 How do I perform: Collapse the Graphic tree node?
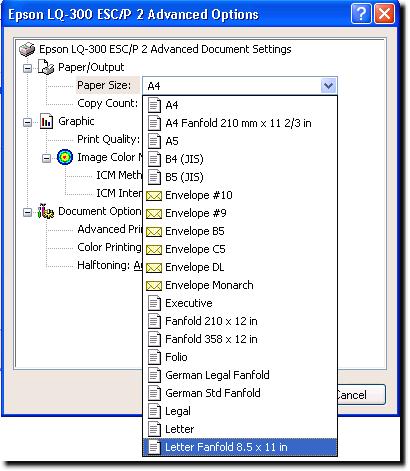click(28, 122)
